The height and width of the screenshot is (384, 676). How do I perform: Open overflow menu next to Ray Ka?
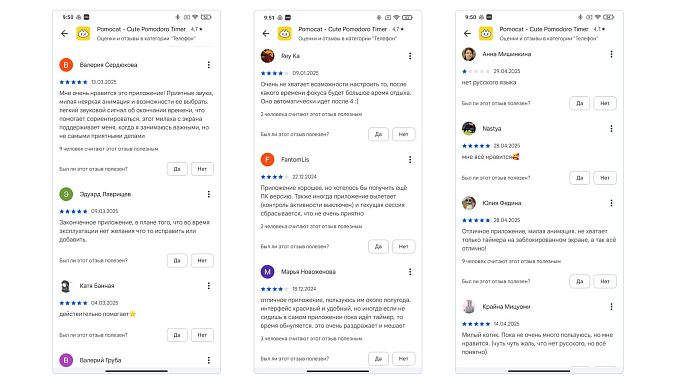point(410,56)
